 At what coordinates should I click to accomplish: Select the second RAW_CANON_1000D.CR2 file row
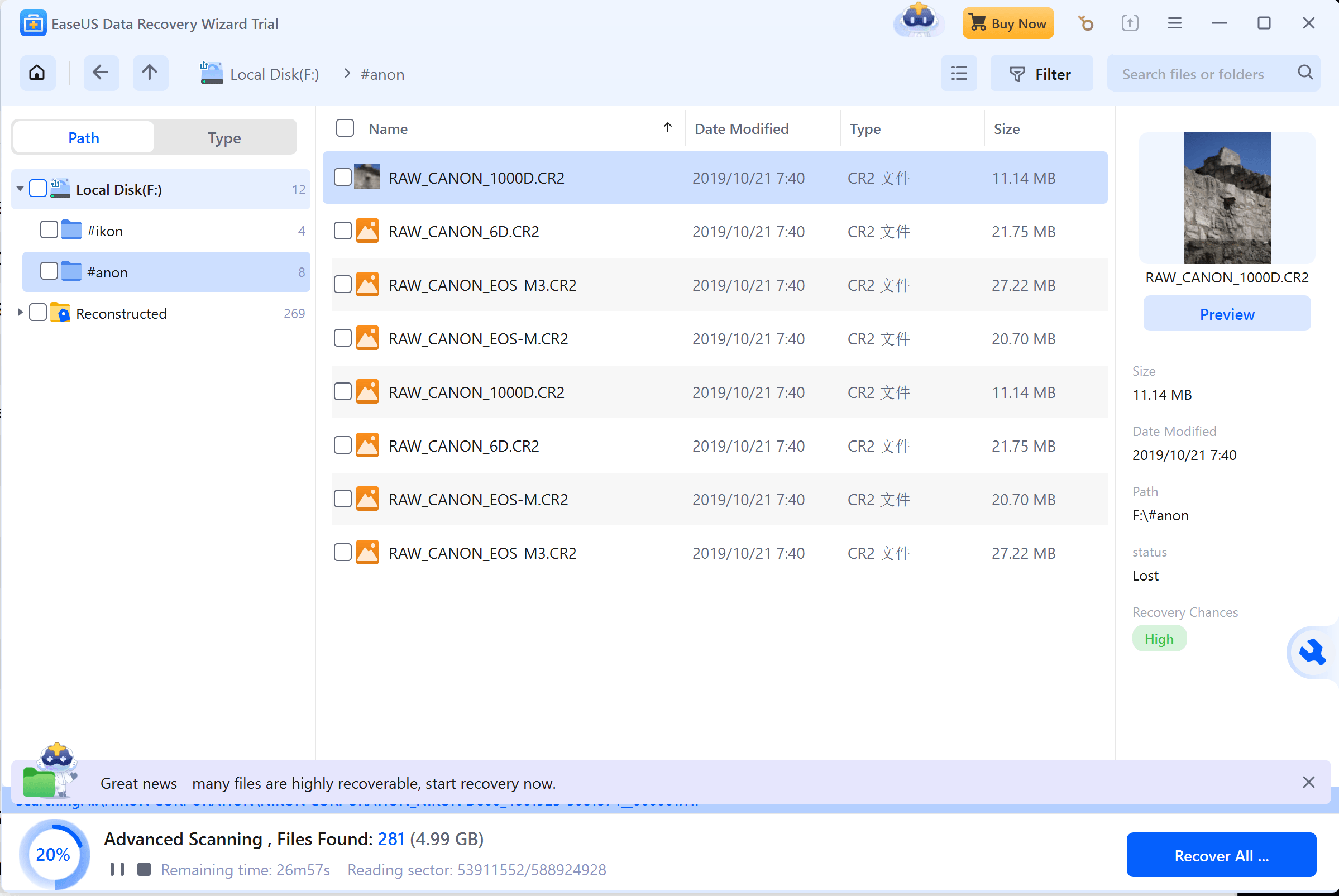(x=719, y=392)
